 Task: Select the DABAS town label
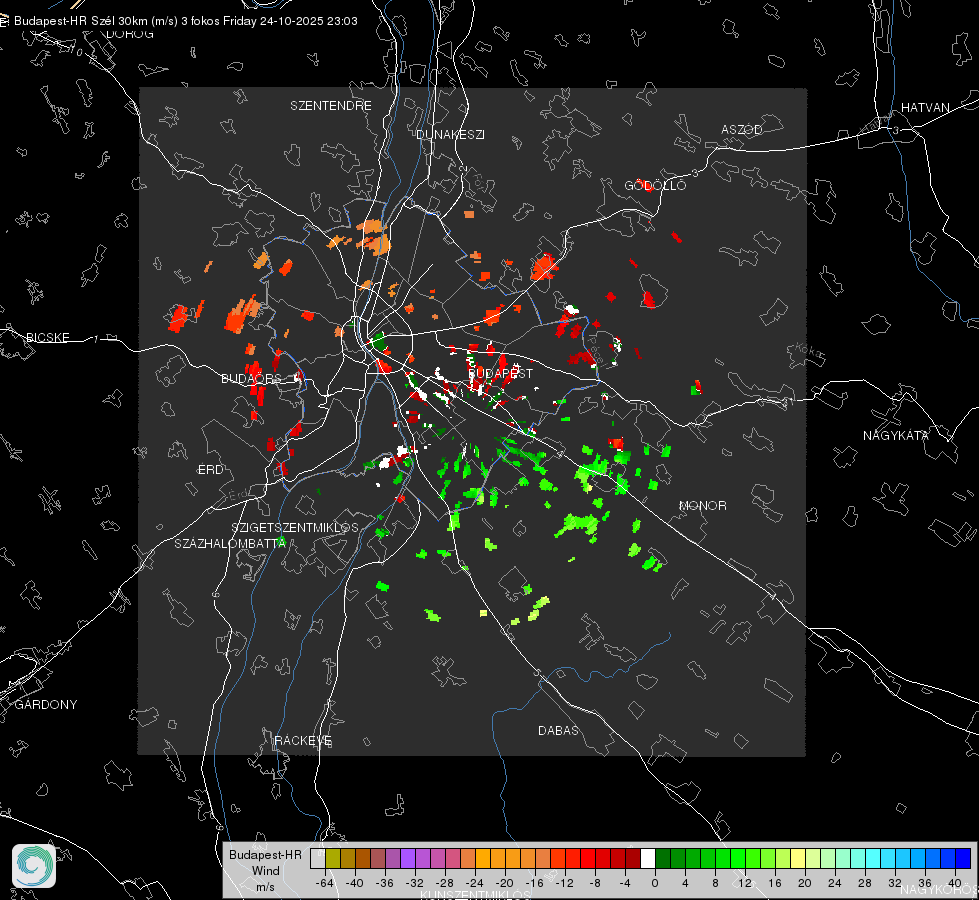[558, 731]
